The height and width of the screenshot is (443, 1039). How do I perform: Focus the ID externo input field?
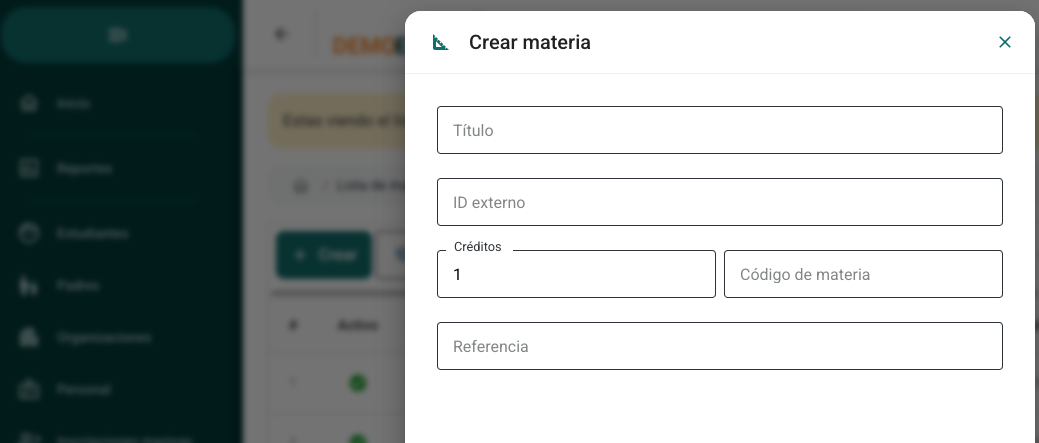(720, 202)
